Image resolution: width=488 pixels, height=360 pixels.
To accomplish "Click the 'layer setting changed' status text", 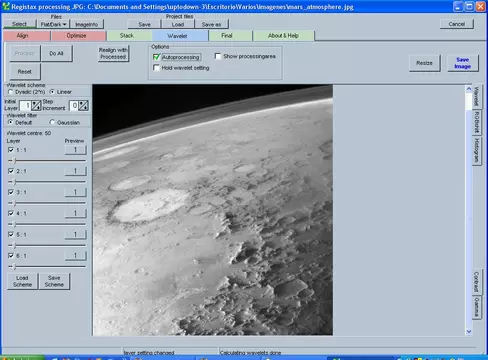I will pyautogui.click(x=149, y=352).
